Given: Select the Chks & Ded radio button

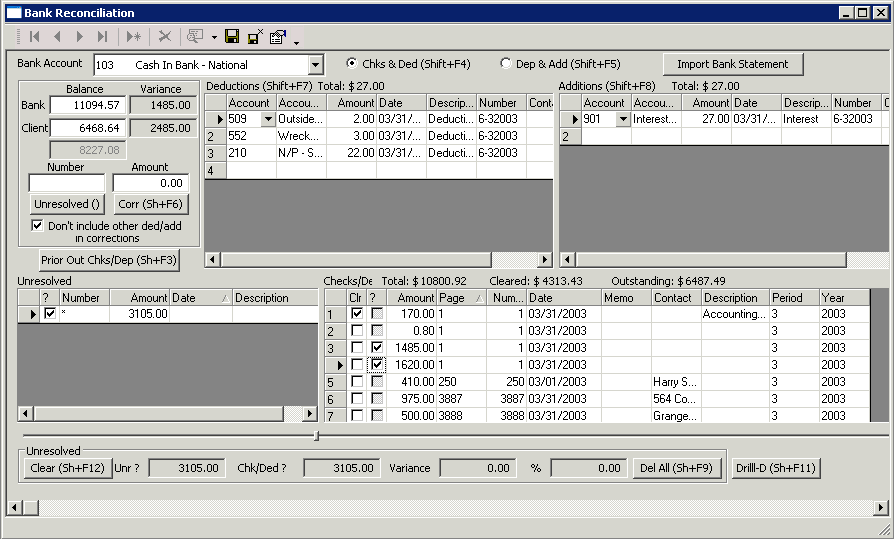Looking at the screenshot, I should pyautogui.click(x=352, y=63).
